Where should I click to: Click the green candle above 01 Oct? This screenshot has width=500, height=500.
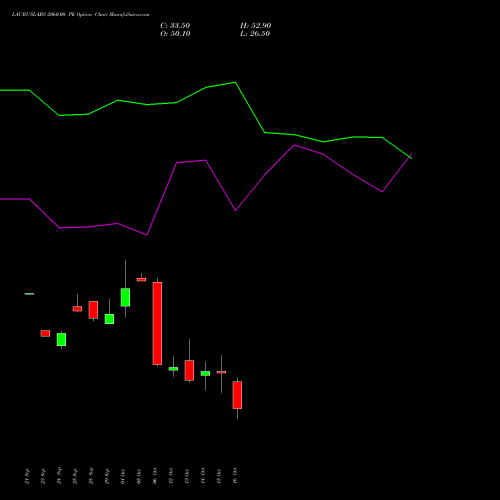125,297
